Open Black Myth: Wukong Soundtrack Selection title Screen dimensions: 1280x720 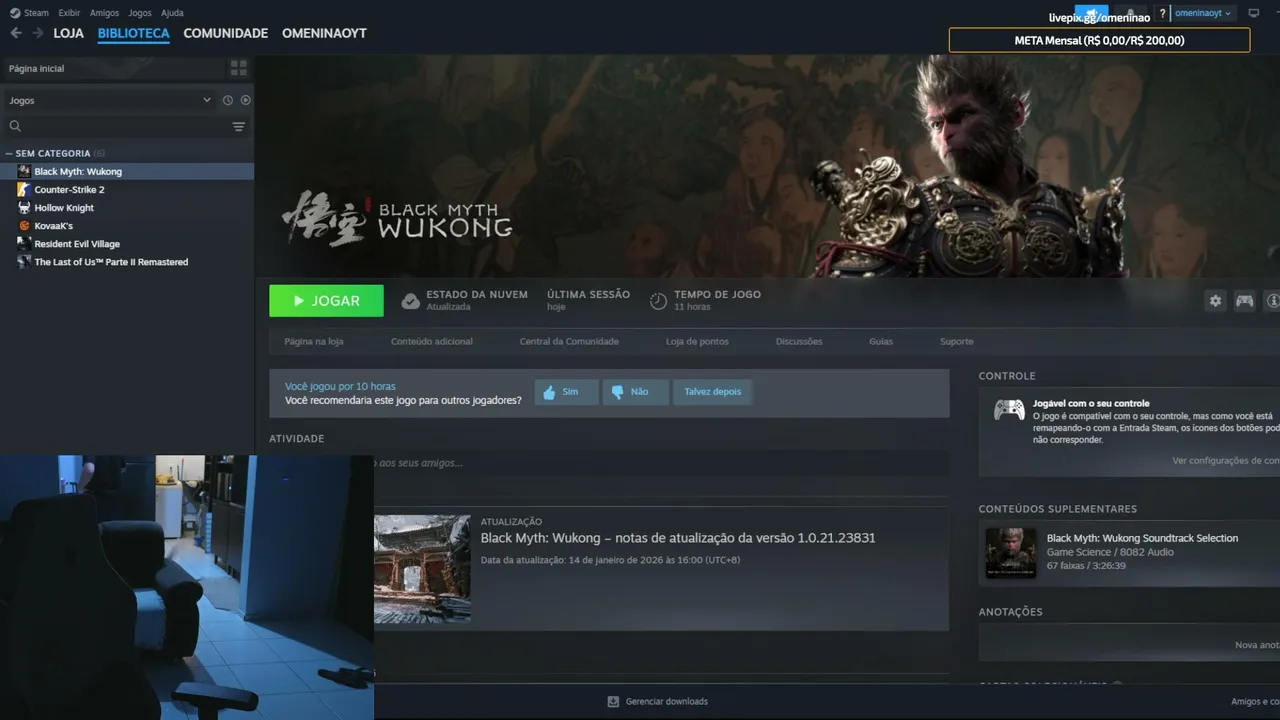click(x=1142, y=538)
